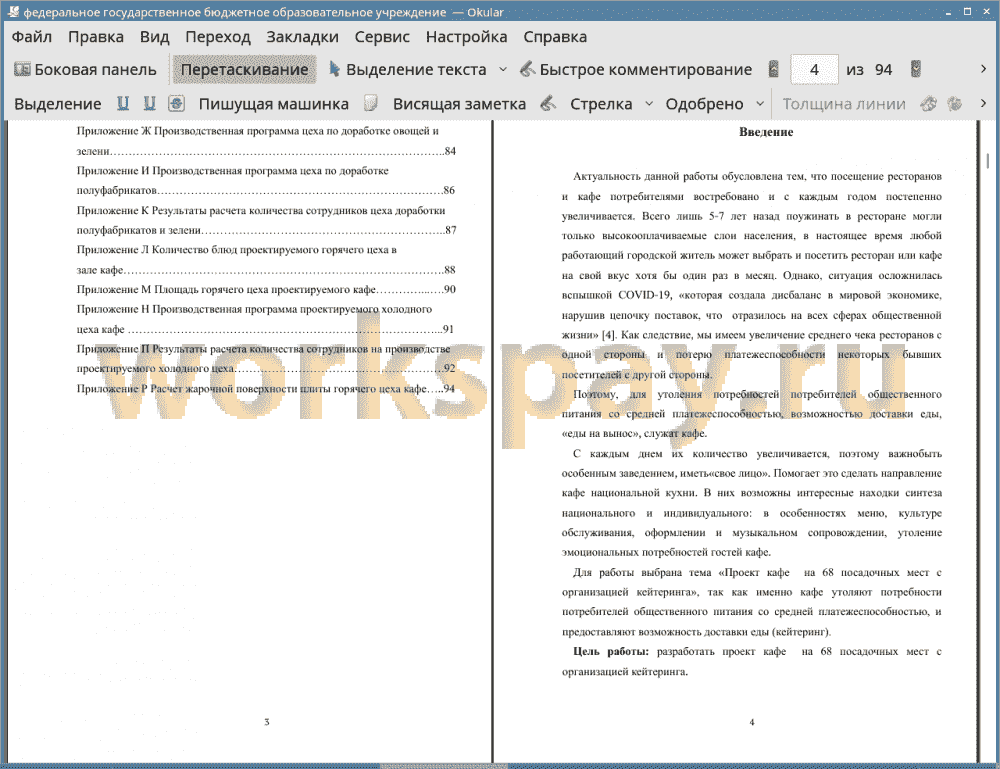Select the Висящая заметка pop-up note tool
The width and height of the screenshot is (1000, 769).
[x=459, y=104]
